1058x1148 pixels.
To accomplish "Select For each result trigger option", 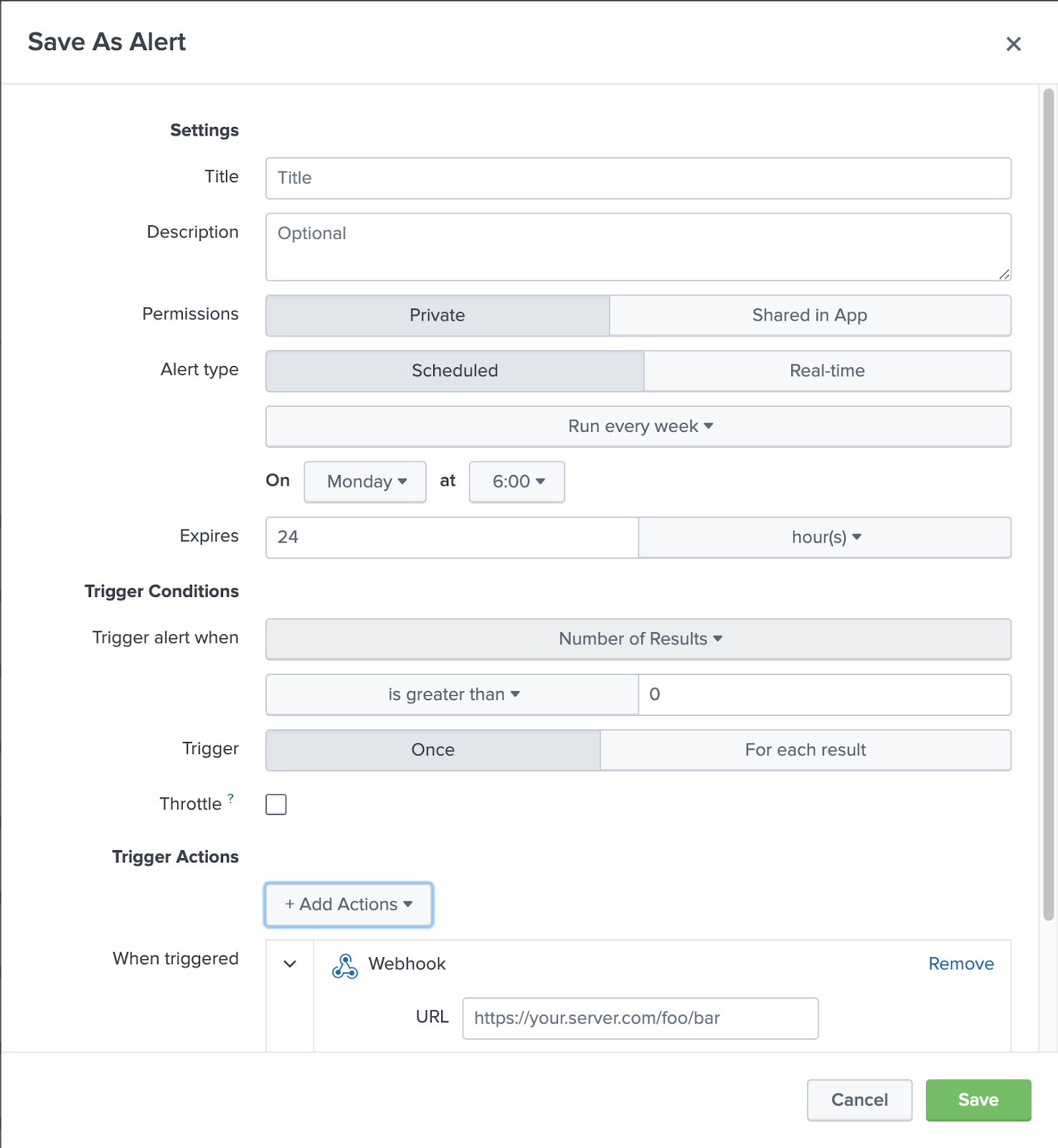I will (805, 750).
